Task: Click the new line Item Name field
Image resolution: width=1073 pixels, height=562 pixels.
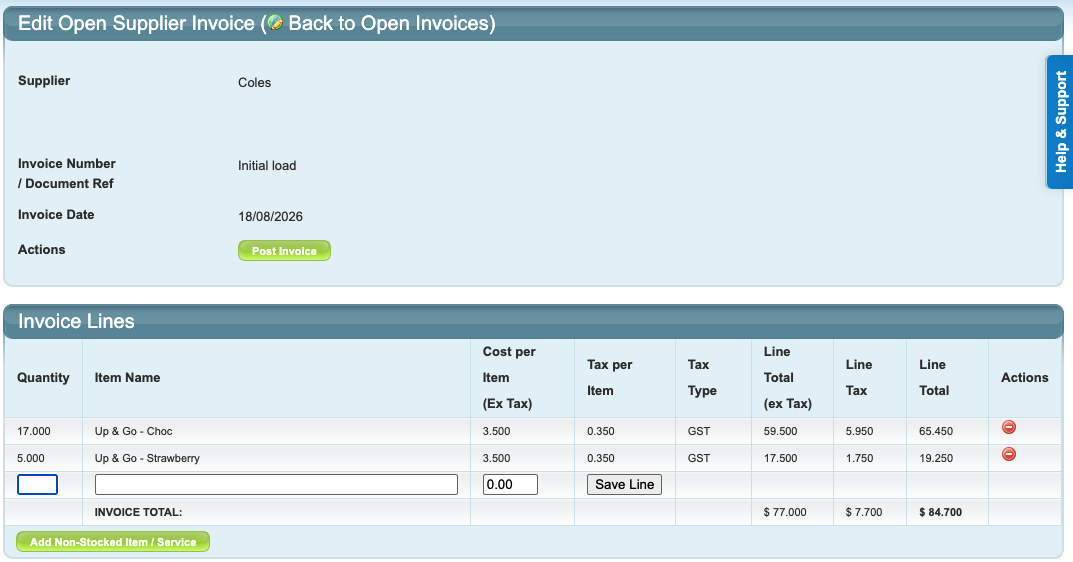Action: [276, 485]
